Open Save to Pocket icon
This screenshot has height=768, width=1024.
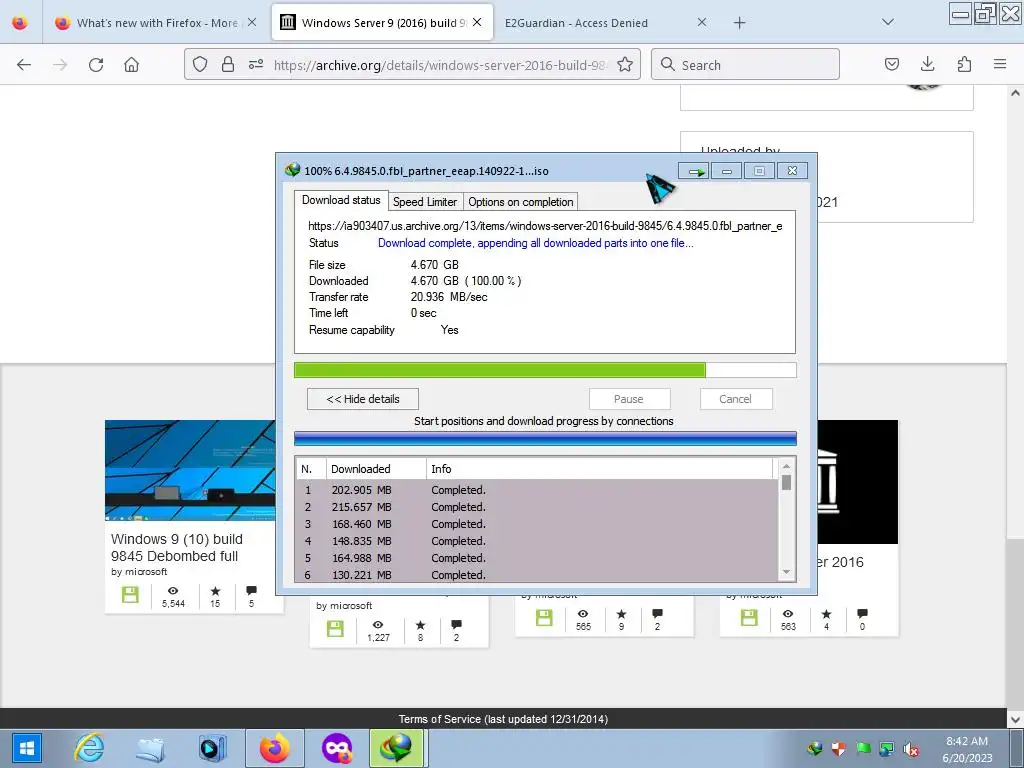(892, 64)
